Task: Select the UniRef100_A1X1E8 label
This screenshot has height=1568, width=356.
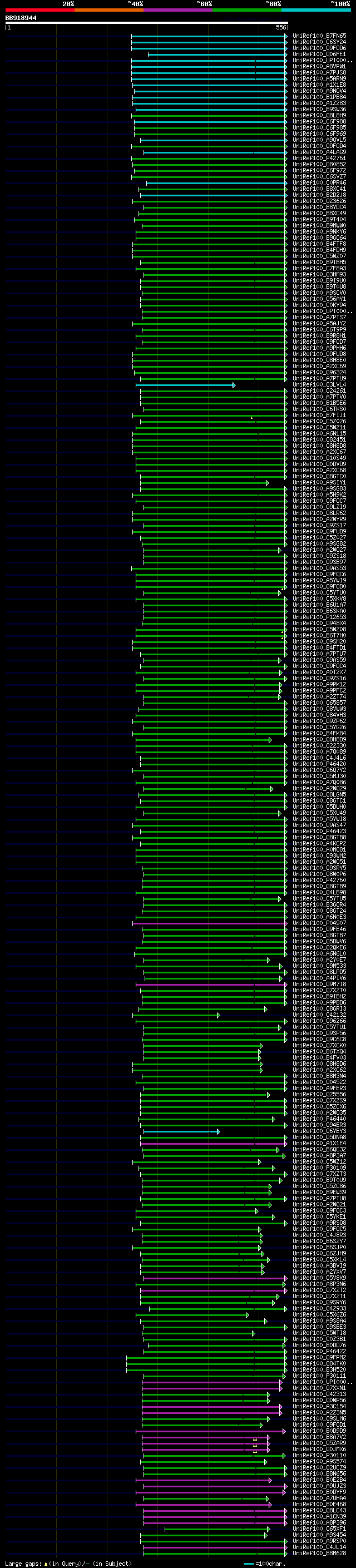Action: pos(319,85)
